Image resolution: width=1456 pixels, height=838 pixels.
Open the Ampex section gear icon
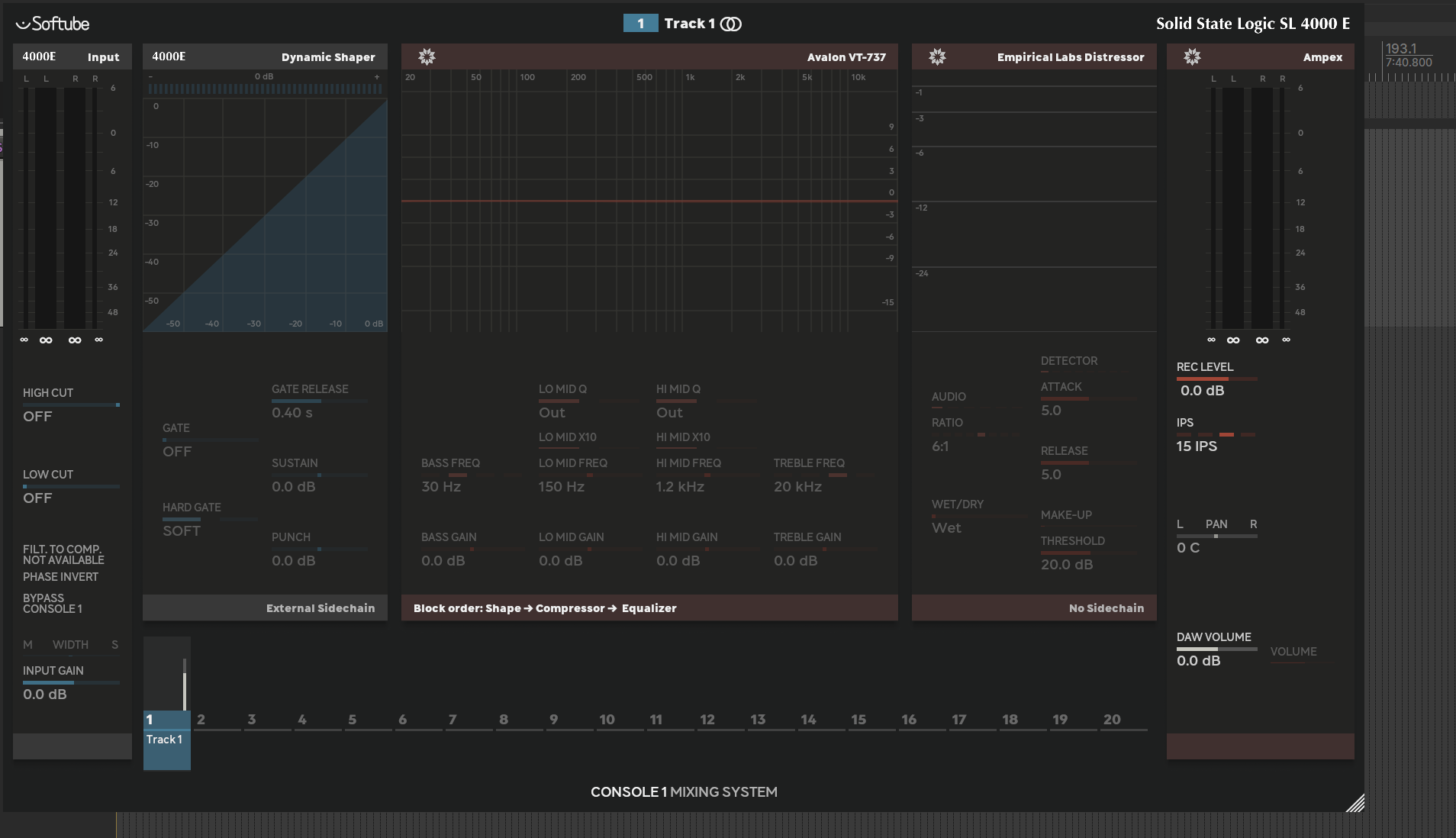pyautogui.click(x=1192, y=56)
